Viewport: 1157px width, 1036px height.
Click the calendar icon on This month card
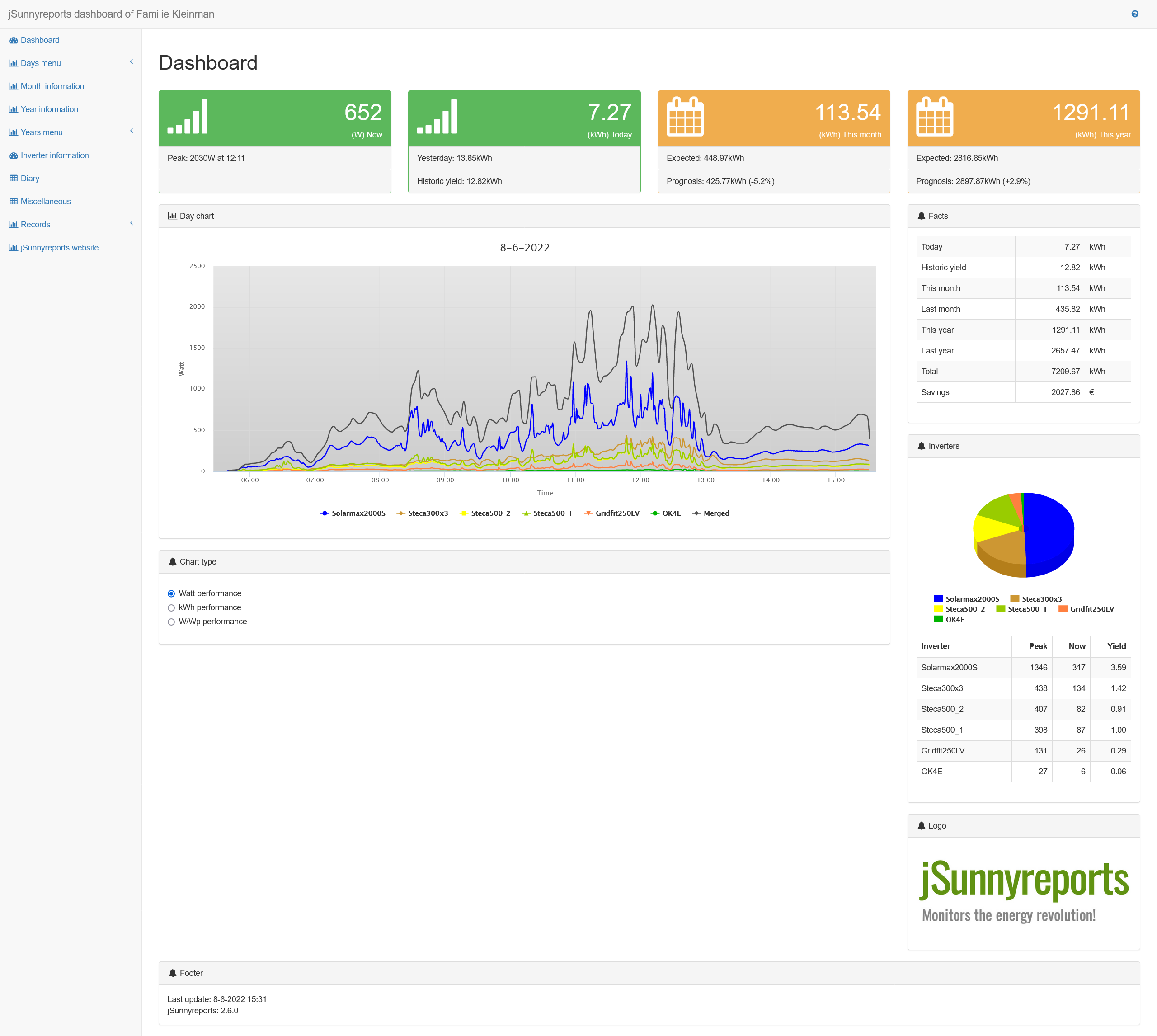685,117
